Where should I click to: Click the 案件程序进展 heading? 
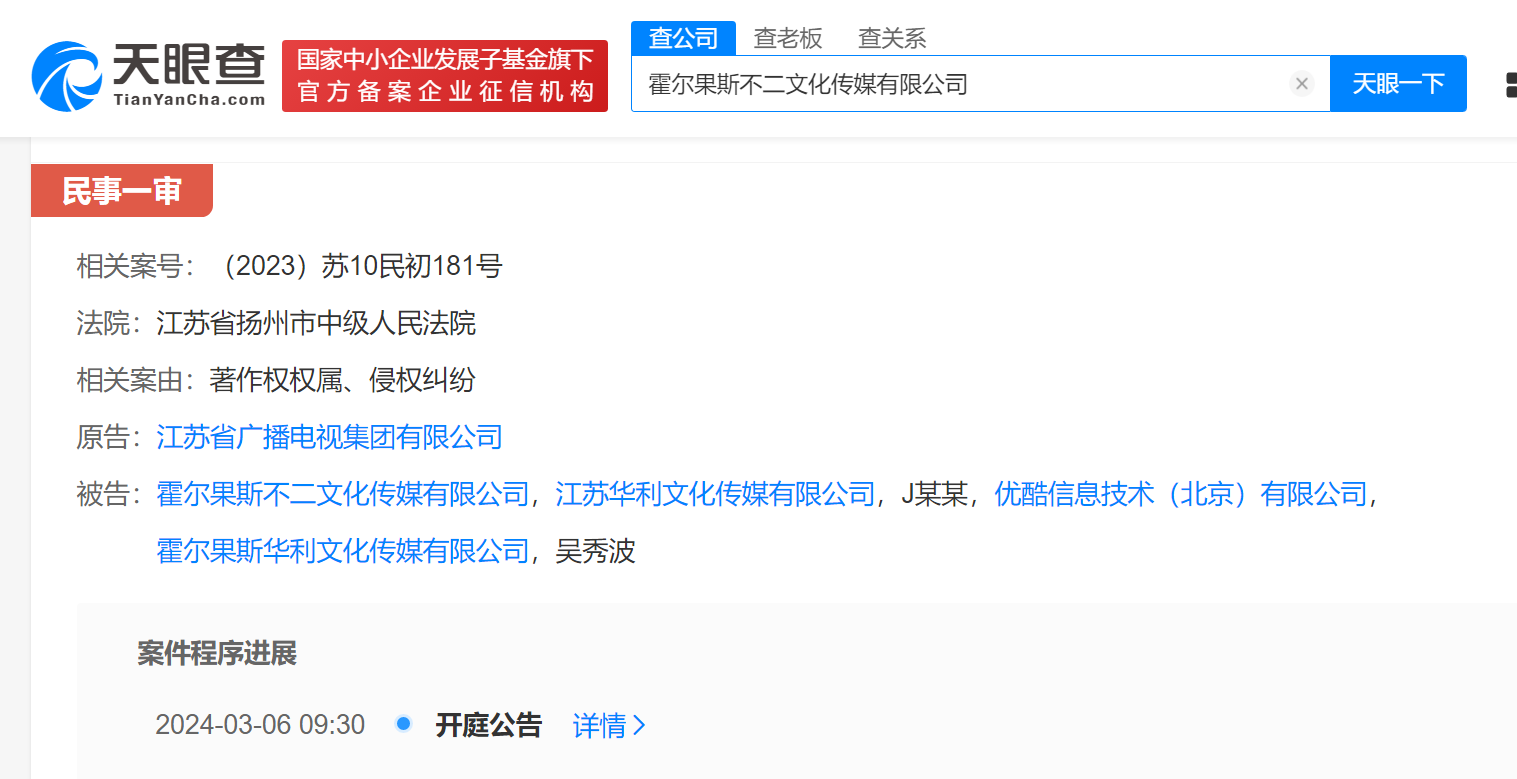click(x=217, y=654)
